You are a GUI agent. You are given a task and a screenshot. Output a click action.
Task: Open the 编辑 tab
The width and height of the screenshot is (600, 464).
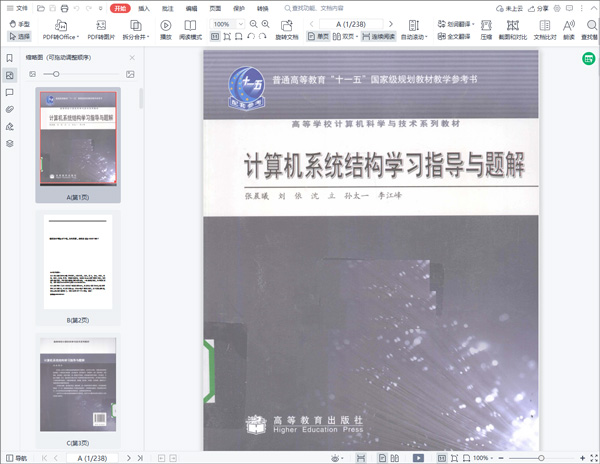pyautogui.click(x=191, y=8)
